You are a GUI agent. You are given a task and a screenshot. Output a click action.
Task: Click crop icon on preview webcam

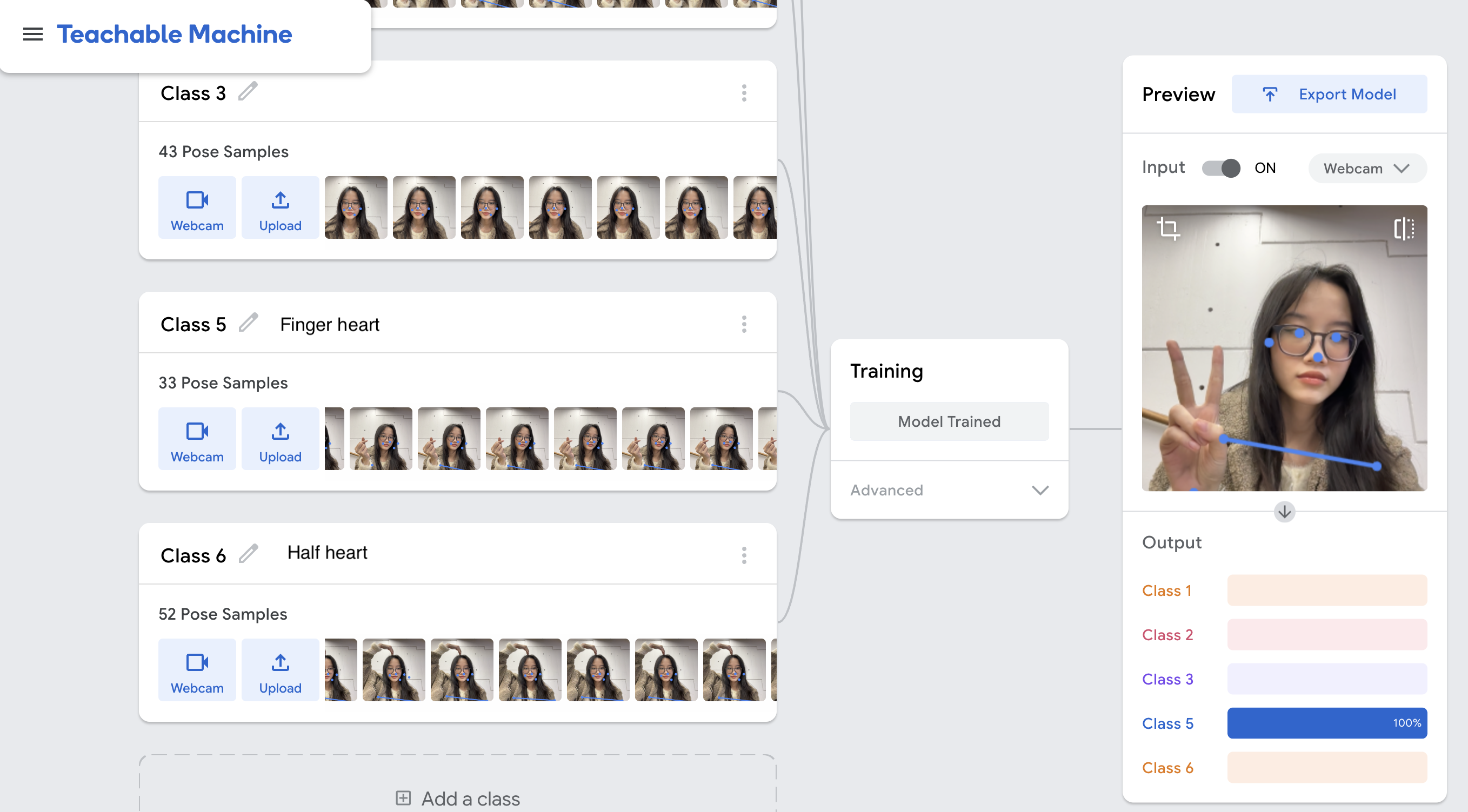[x=1167, y=229]
